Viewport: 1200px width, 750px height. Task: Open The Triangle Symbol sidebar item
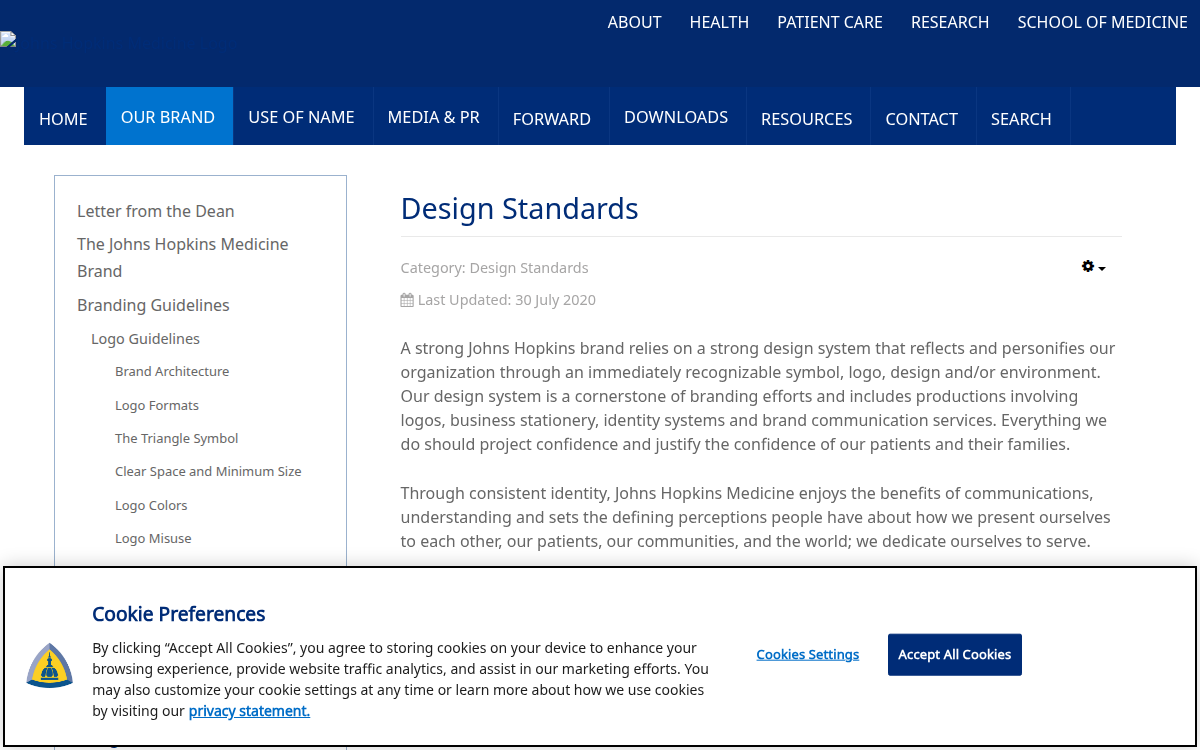click(177, 438)
